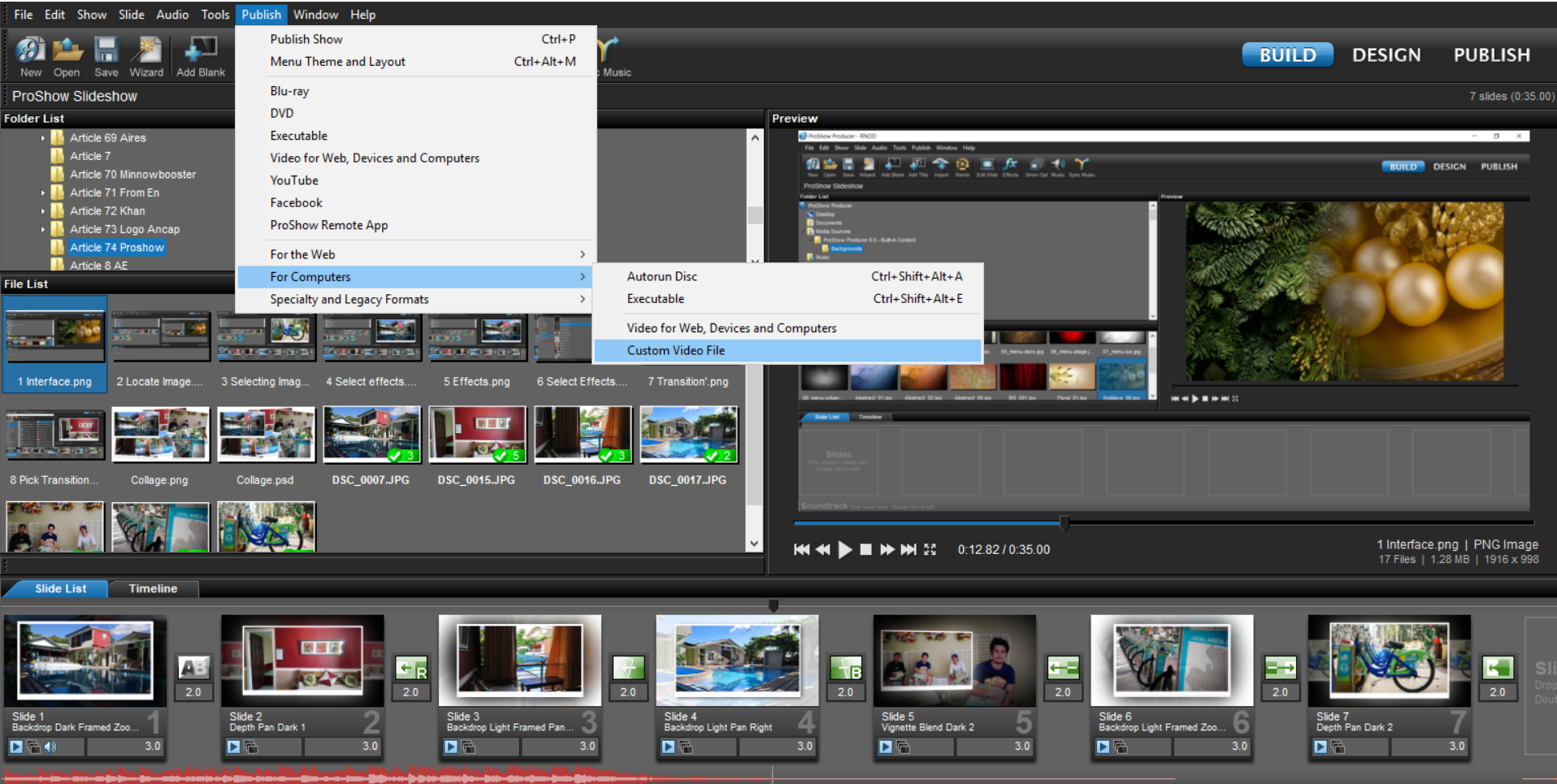The height and width of the screenshot is (784, 1557).
Task: Expand the Article 73 Logo Ancap folder
Action: click(43, 229)
